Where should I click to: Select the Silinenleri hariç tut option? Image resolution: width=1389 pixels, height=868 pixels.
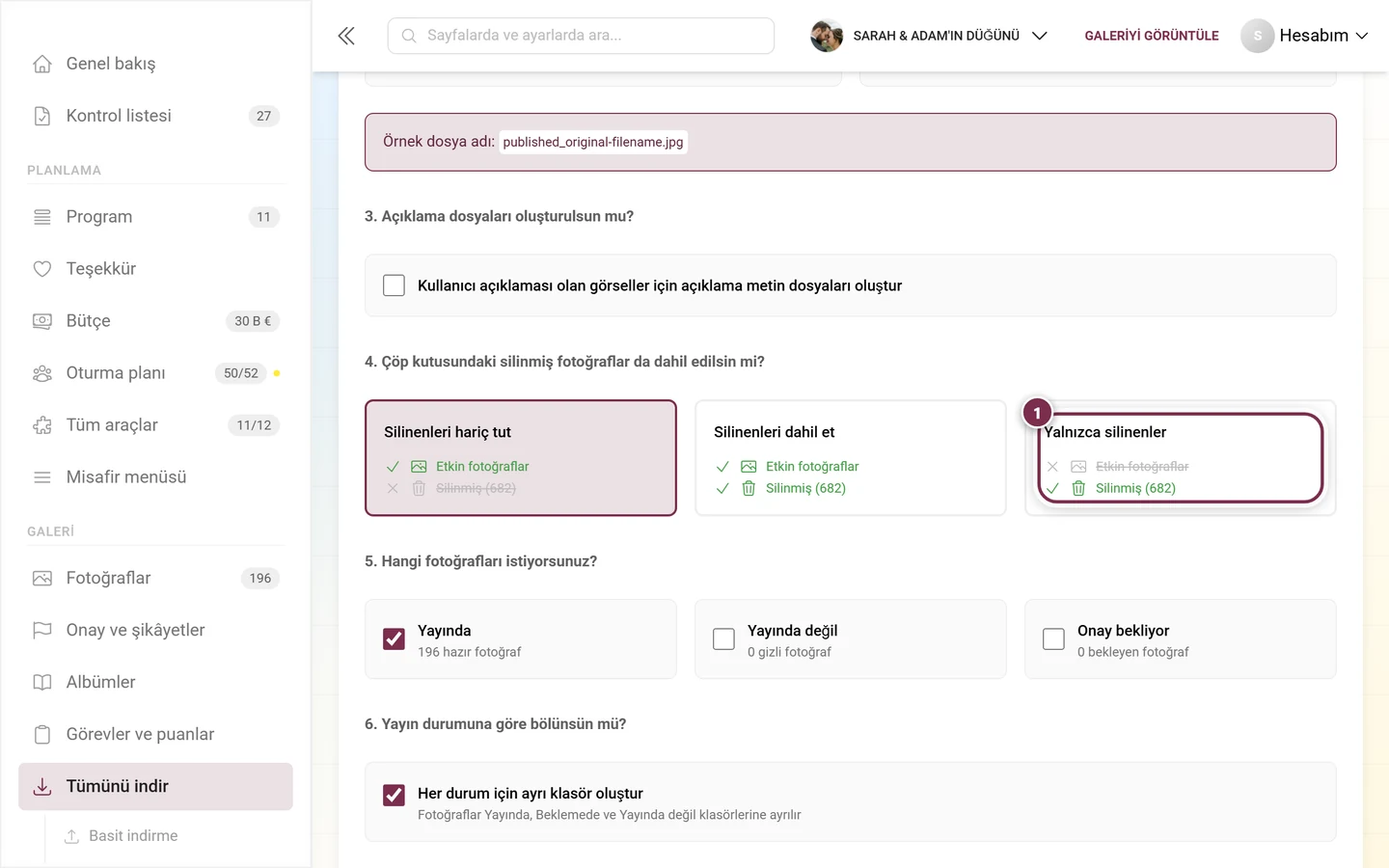coord(521,458)
